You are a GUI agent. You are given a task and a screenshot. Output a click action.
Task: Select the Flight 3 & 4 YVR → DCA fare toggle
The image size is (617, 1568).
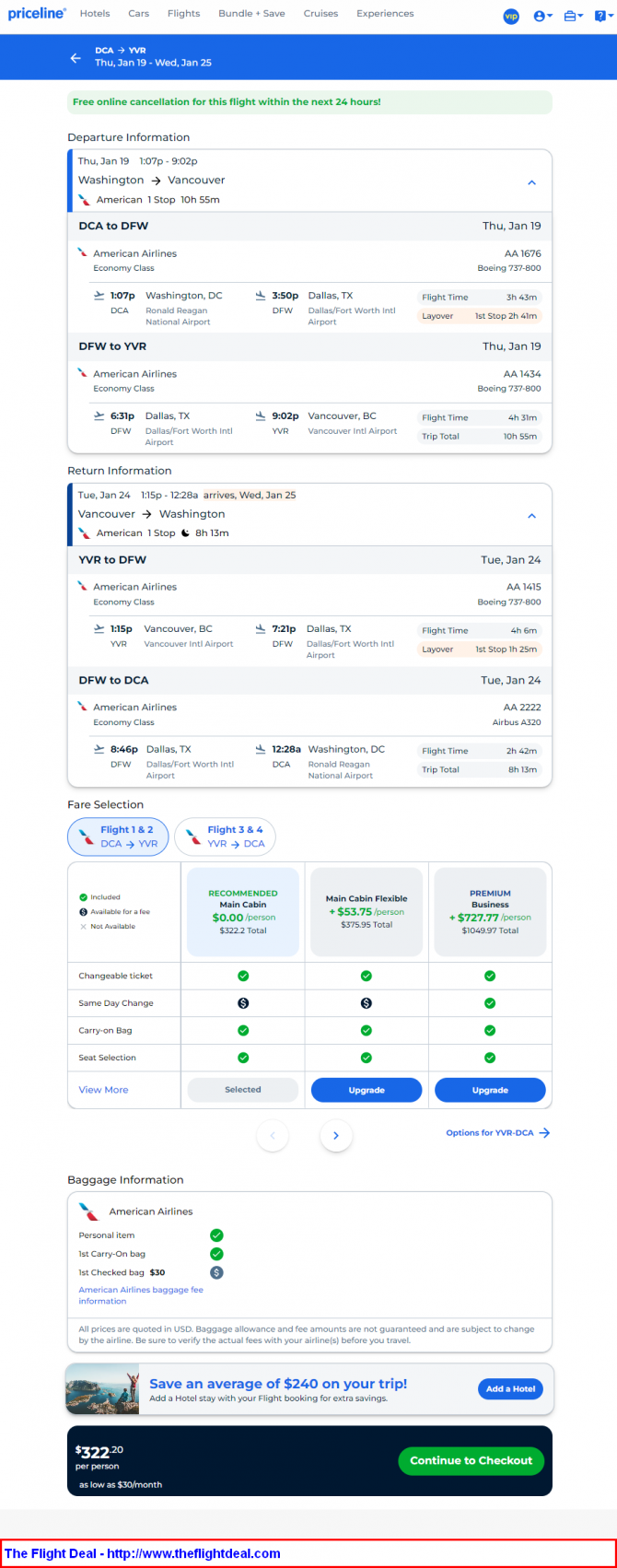[225, 837]
